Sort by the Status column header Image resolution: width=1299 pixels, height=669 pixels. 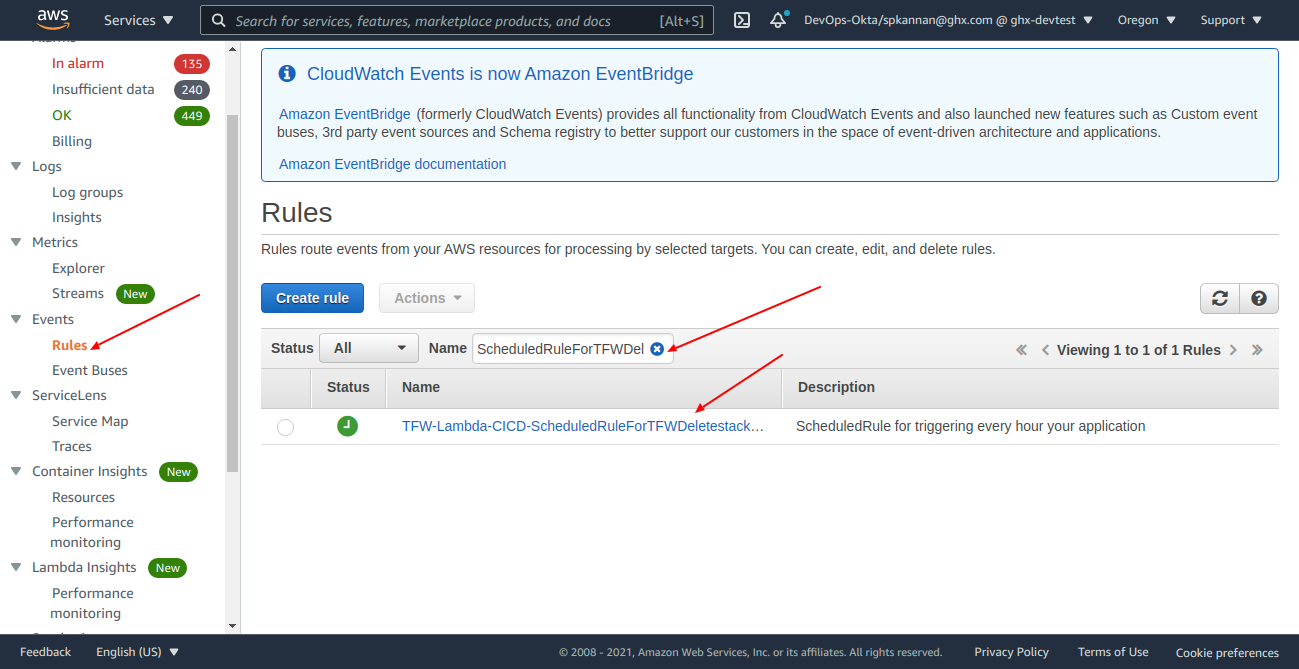348,387
